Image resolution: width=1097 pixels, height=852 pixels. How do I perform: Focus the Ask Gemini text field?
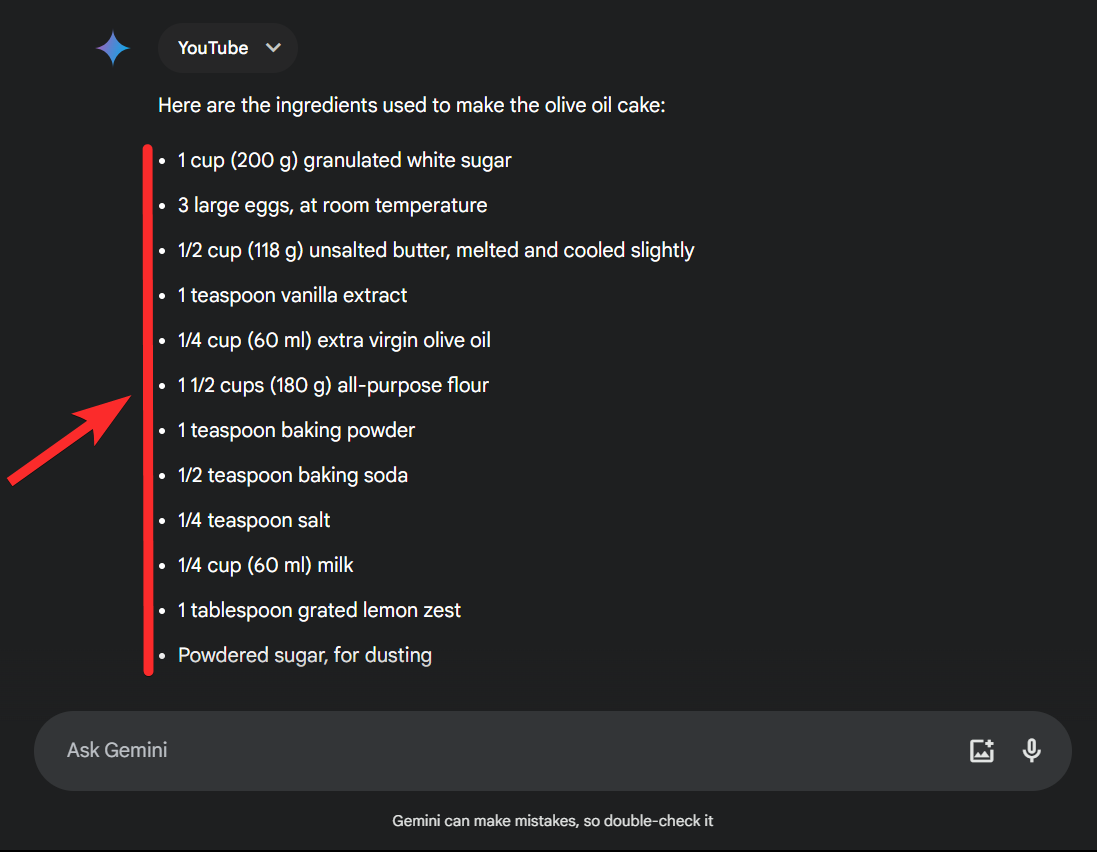click(x=500, y=750)
